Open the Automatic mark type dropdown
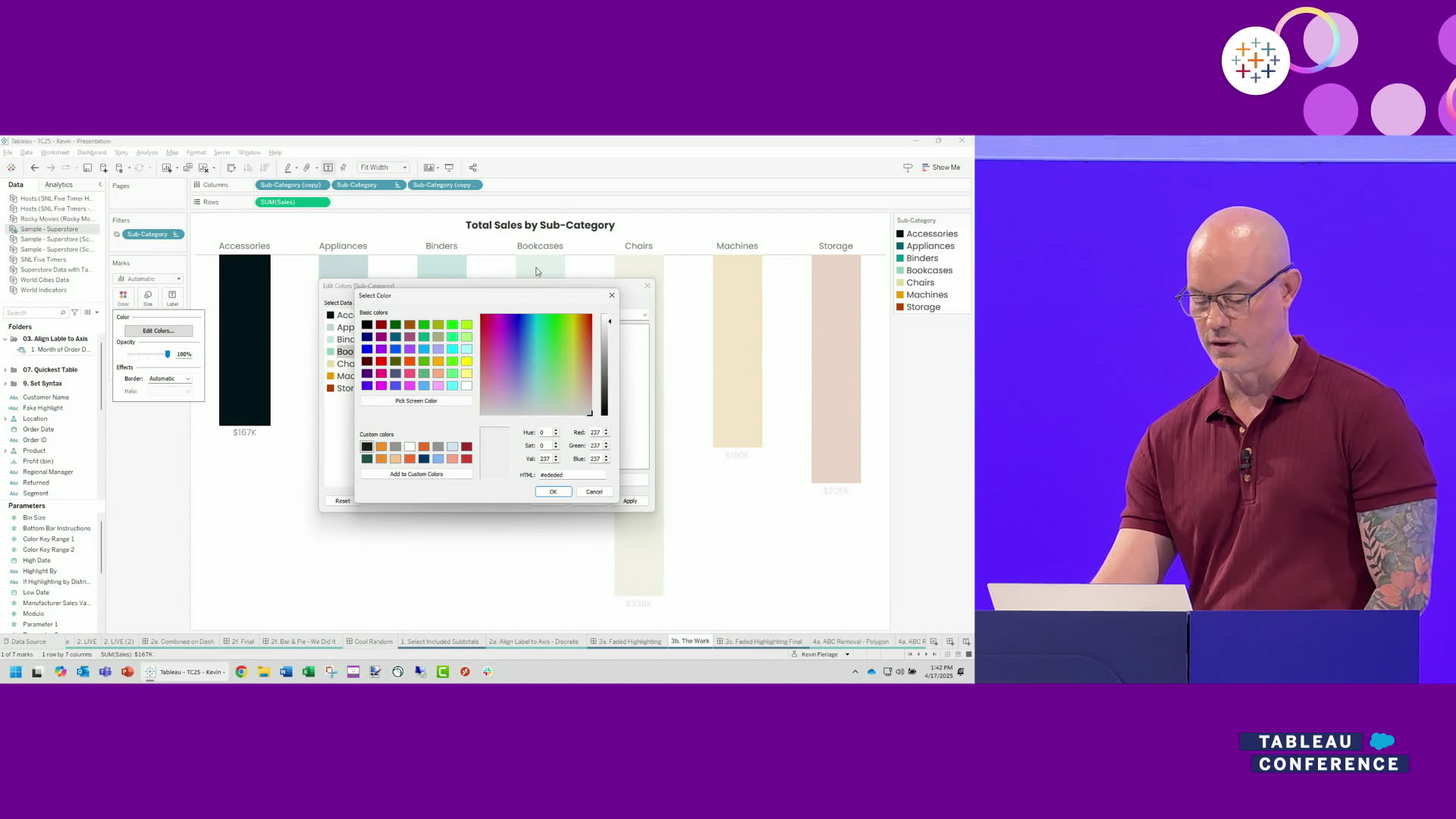 pyautogui.click(x=148, y=278)
